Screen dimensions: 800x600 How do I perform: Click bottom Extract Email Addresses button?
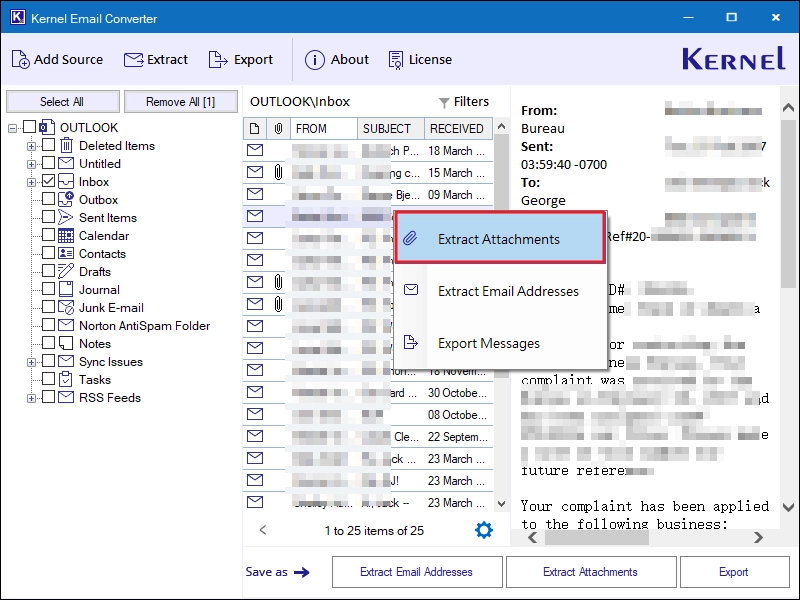click(x=417, y=572)
